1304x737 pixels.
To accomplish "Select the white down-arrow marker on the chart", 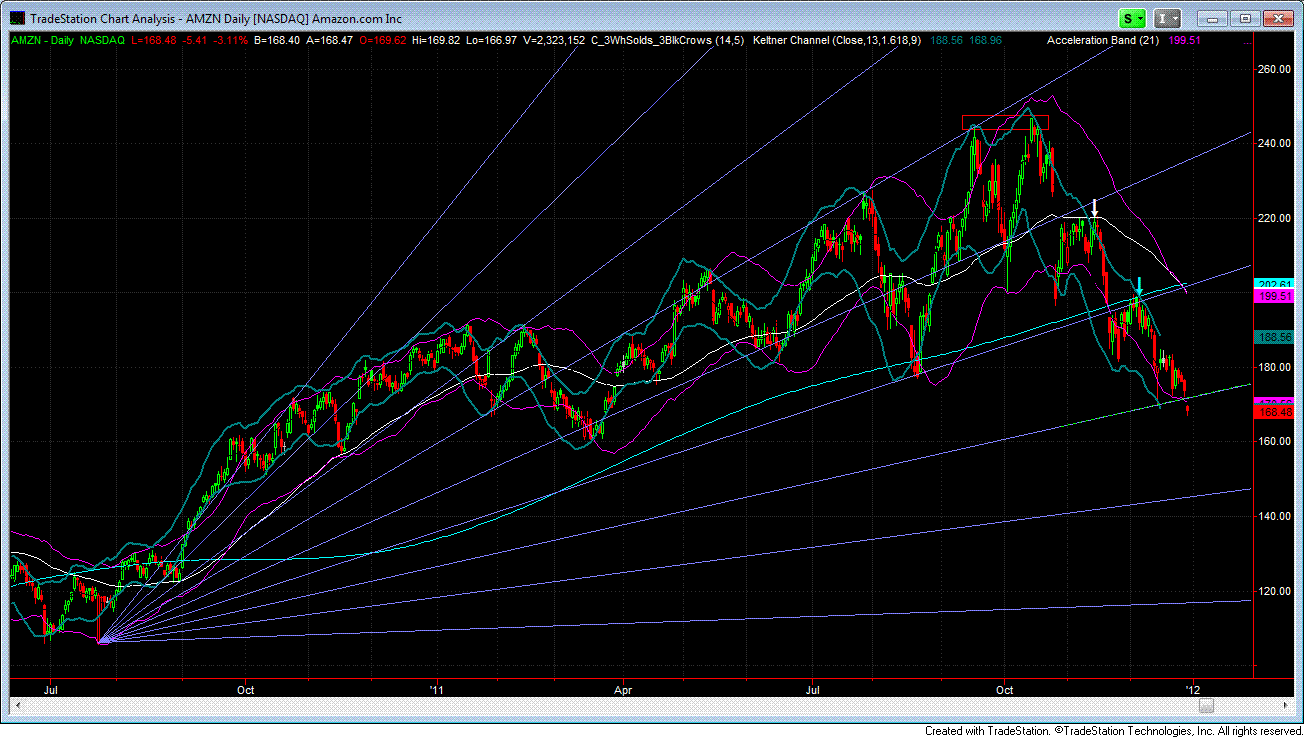I will coord(1095,208).
